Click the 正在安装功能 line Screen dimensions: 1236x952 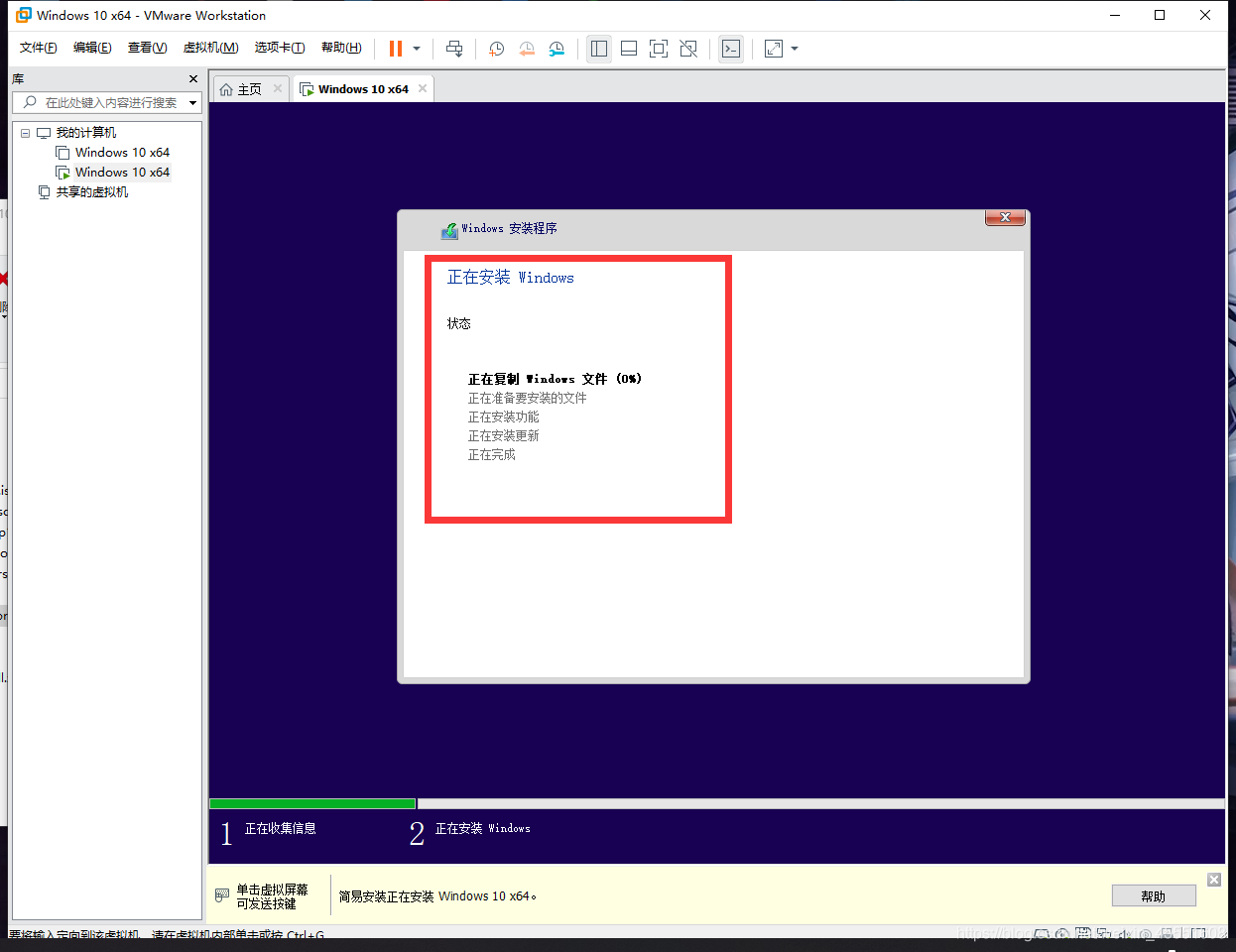504,416
